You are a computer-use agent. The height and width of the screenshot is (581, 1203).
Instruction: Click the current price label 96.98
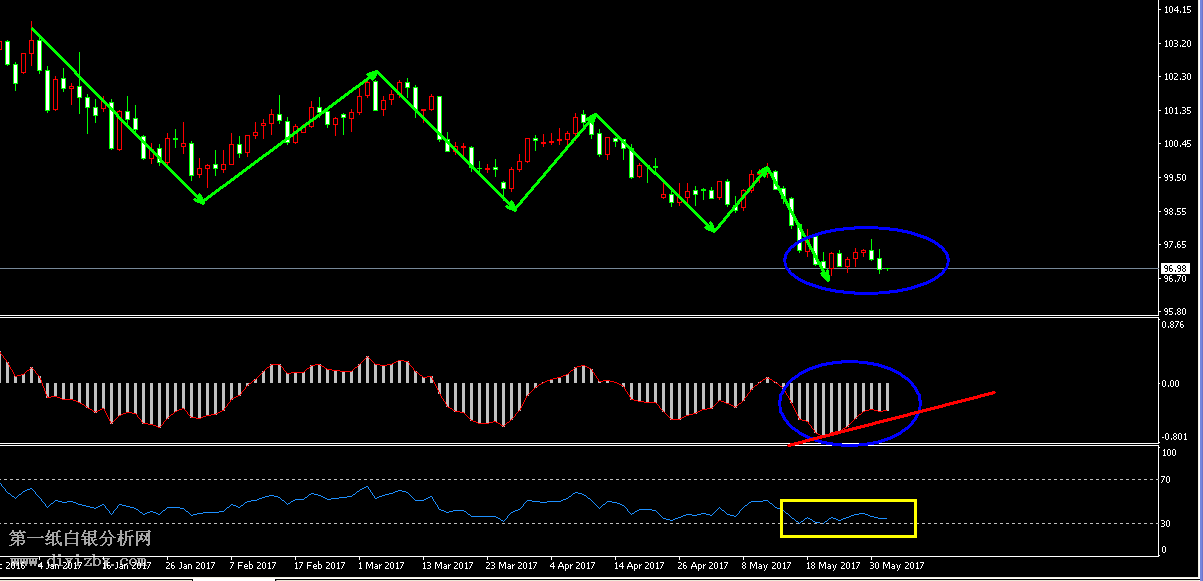[1175, 269]
